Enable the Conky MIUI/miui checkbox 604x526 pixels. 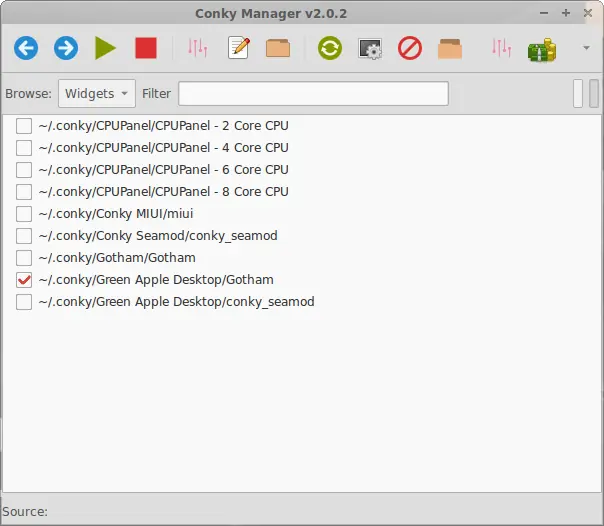pyautogui.click(x=24, y=214)
